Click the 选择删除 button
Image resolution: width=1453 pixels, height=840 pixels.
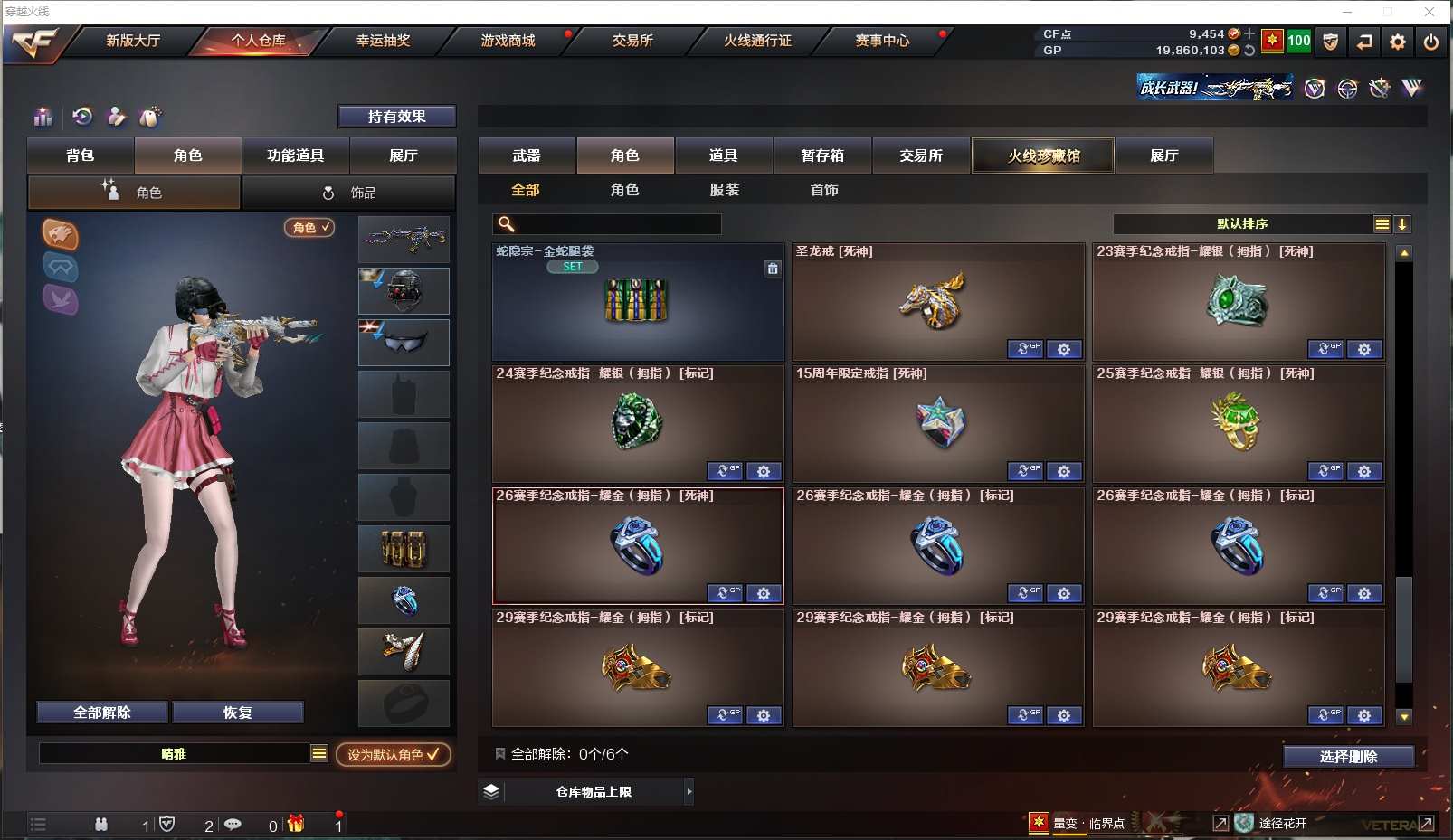tap(1348, 757)
